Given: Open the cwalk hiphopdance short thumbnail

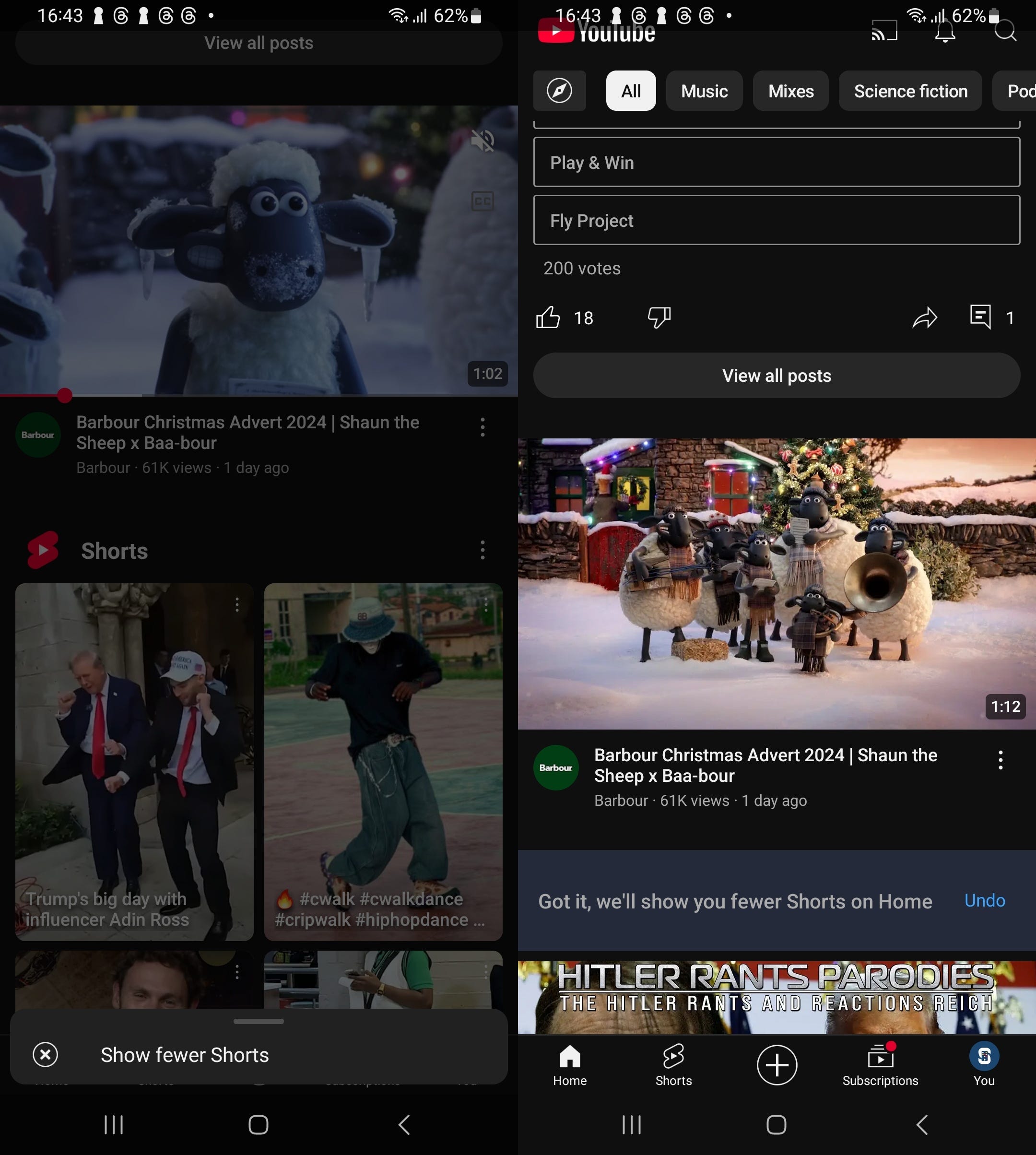Looking at the screenshot, I should [x=383, y=762].
